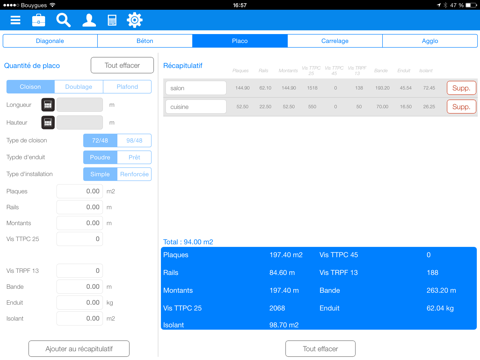
Task: Click the Plaques result field
Action: pyautogui.click(x=80, y=191)
